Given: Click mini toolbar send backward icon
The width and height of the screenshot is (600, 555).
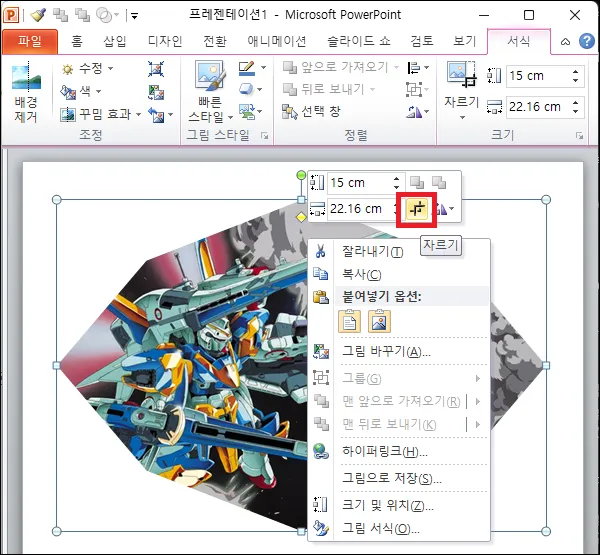Looking at the screenshot, I should [439, 183].
